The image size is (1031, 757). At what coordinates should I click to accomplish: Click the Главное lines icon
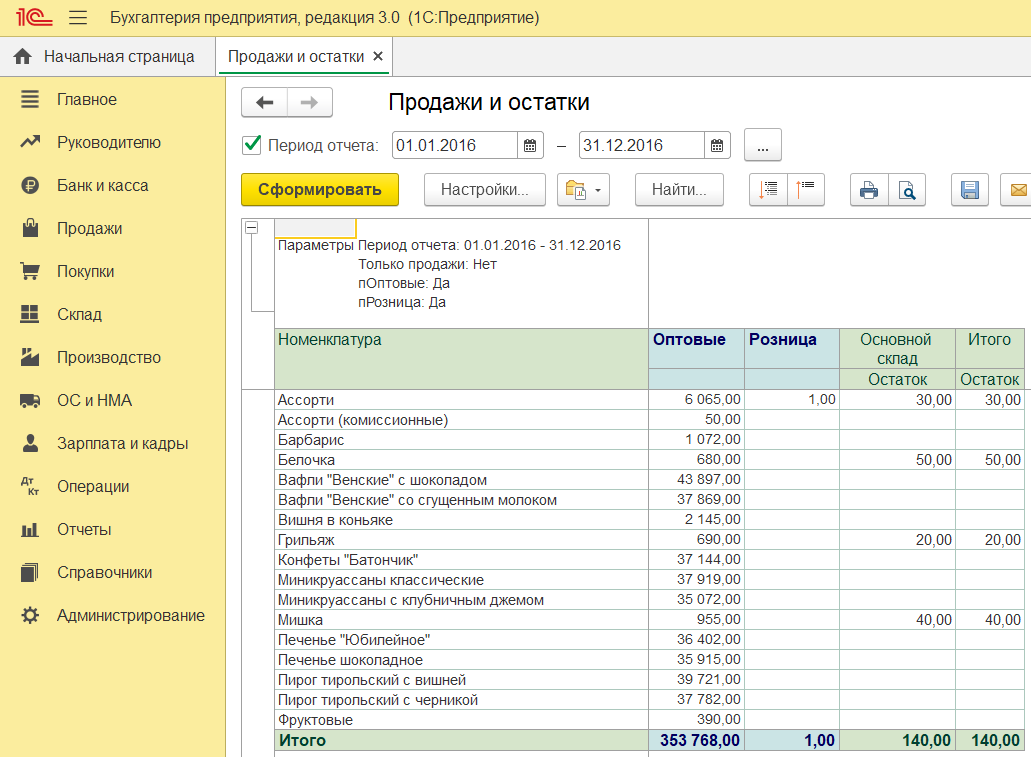pyautogui.click(x=30, y=99)
